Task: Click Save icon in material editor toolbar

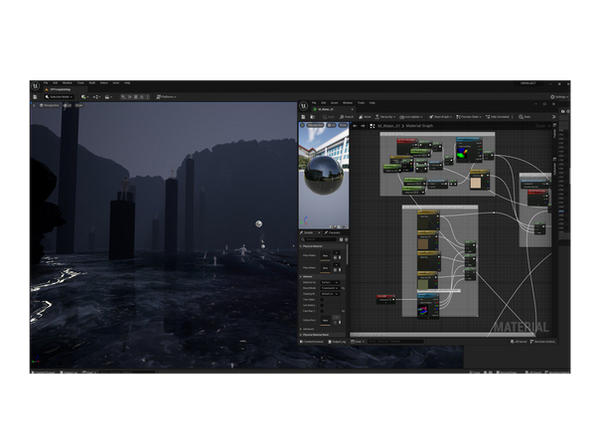Action: point(303,117)
